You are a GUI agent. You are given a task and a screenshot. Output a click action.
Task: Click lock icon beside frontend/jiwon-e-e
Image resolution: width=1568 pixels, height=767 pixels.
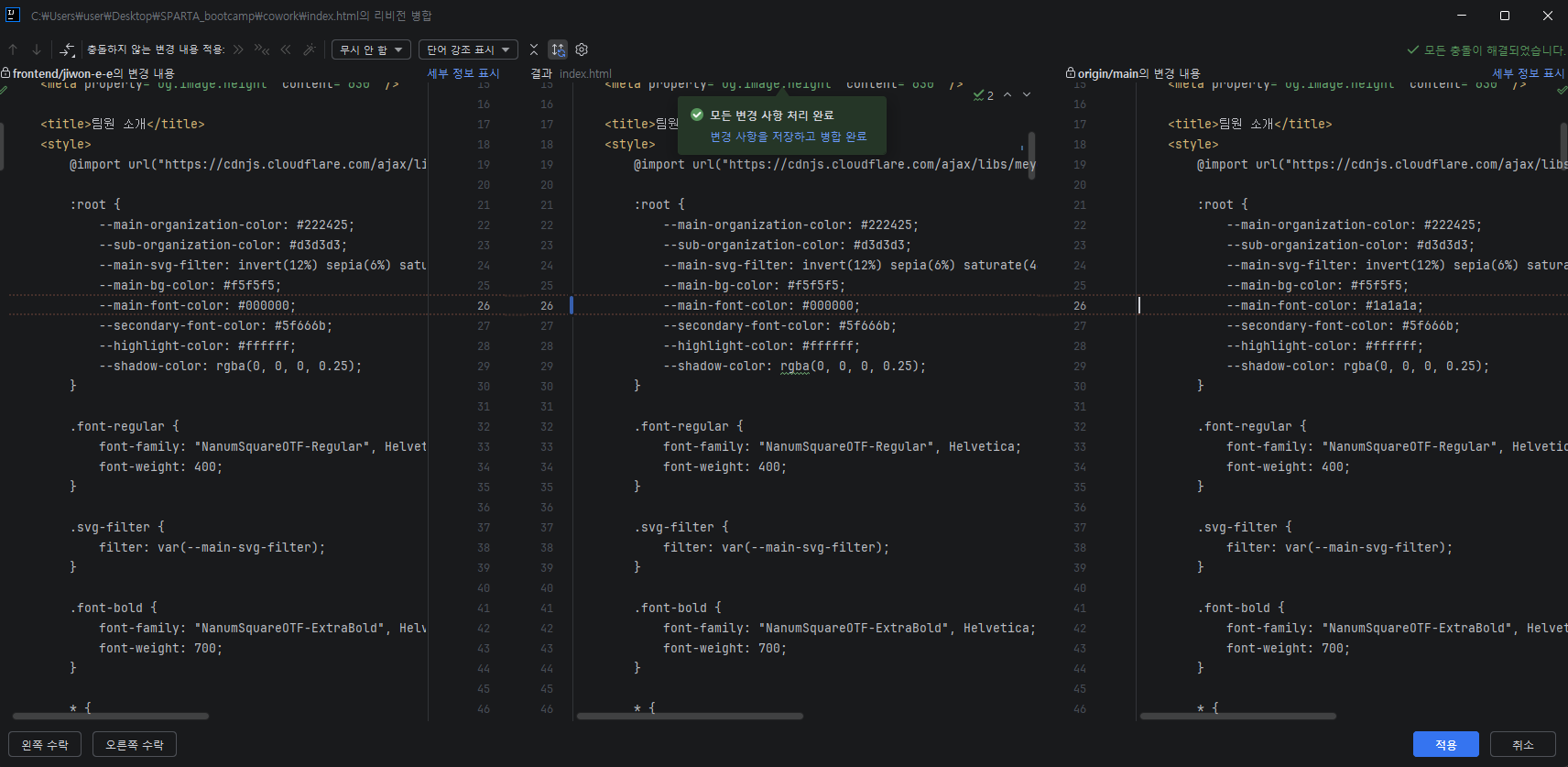[x=5, y=73]
